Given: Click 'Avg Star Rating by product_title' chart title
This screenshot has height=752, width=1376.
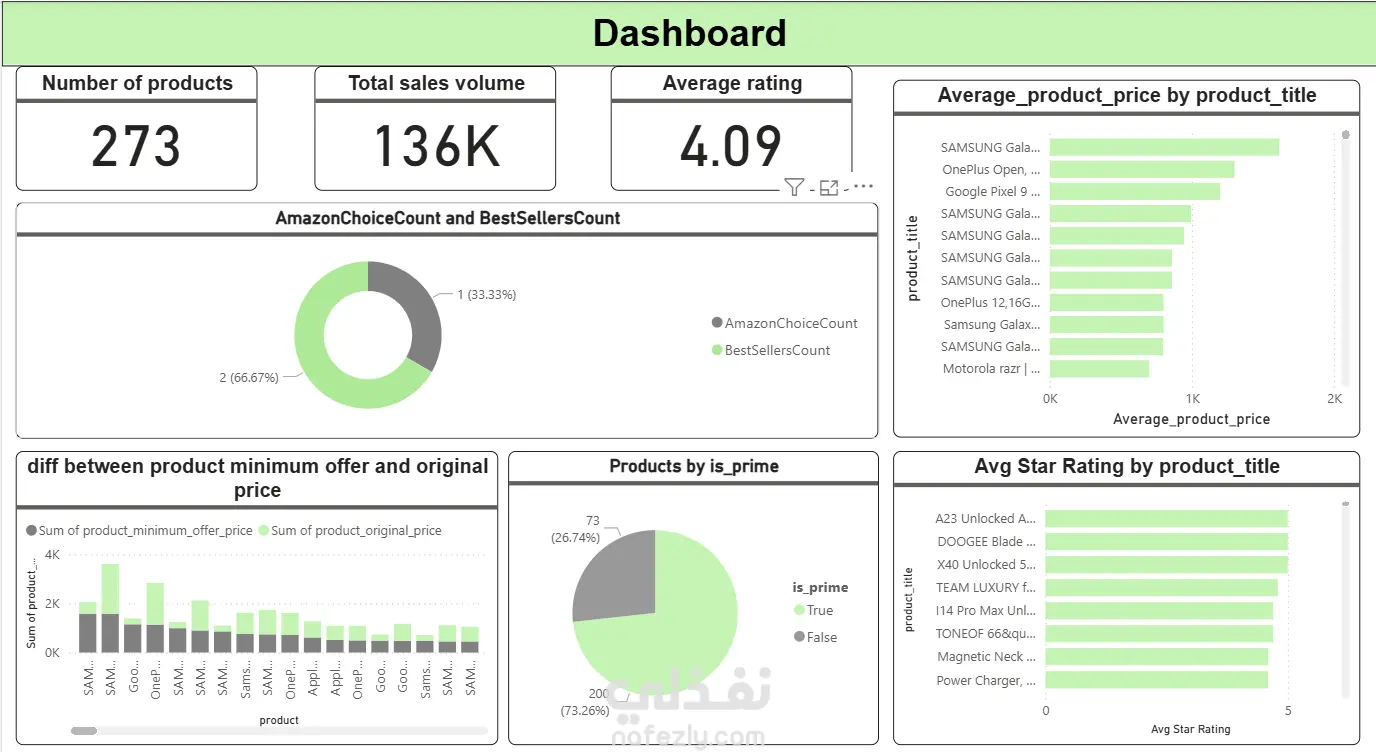Looking at the screenshot, I should pos(1127,467).
